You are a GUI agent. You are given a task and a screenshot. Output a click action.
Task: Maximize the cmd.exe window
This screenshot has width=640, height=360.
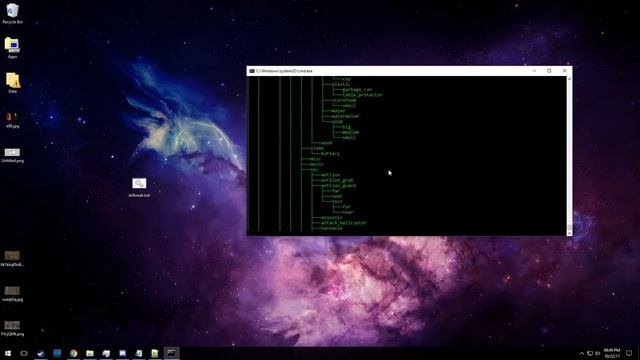(549, 71)
